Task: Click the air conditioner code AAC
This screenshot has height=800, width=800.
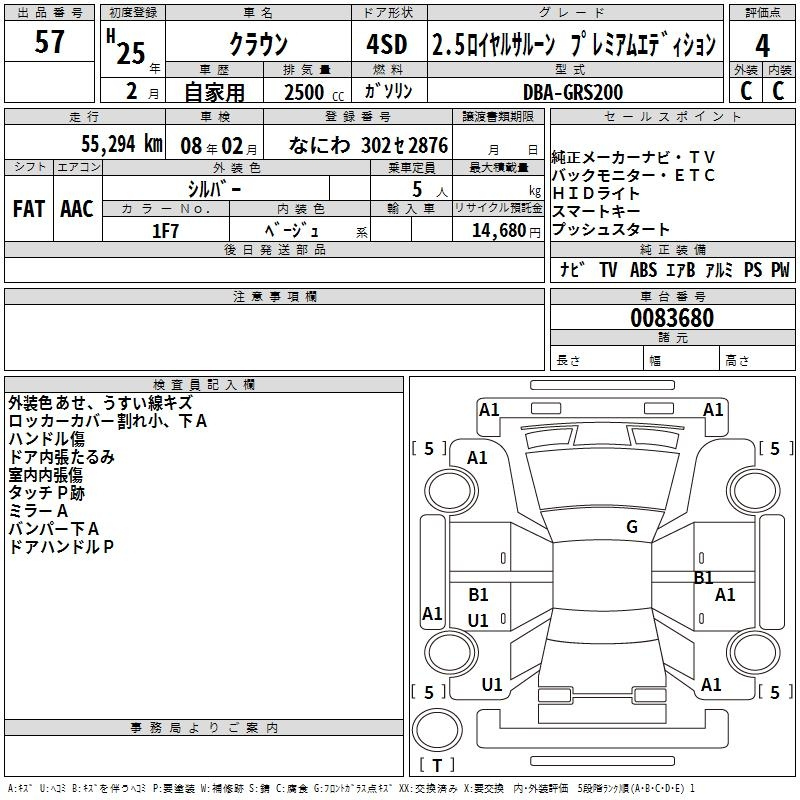Action: tap(77, 209)
